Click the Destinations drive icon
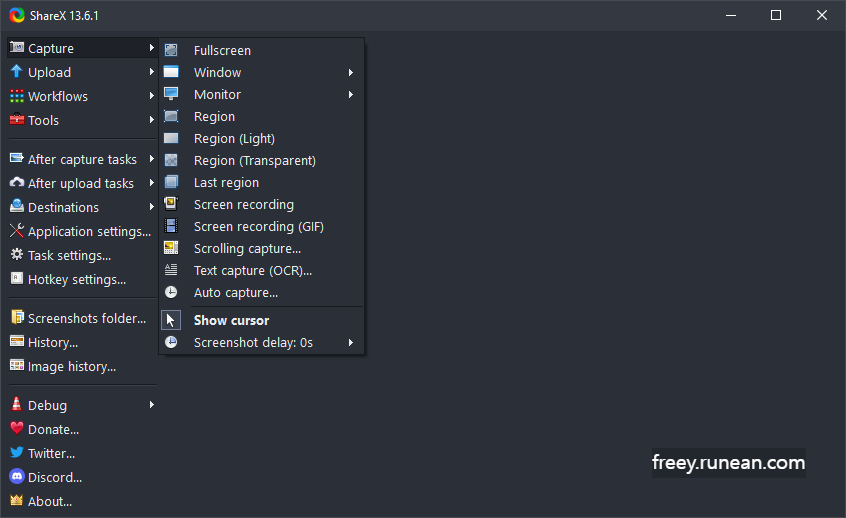 (x=17, y=206)
